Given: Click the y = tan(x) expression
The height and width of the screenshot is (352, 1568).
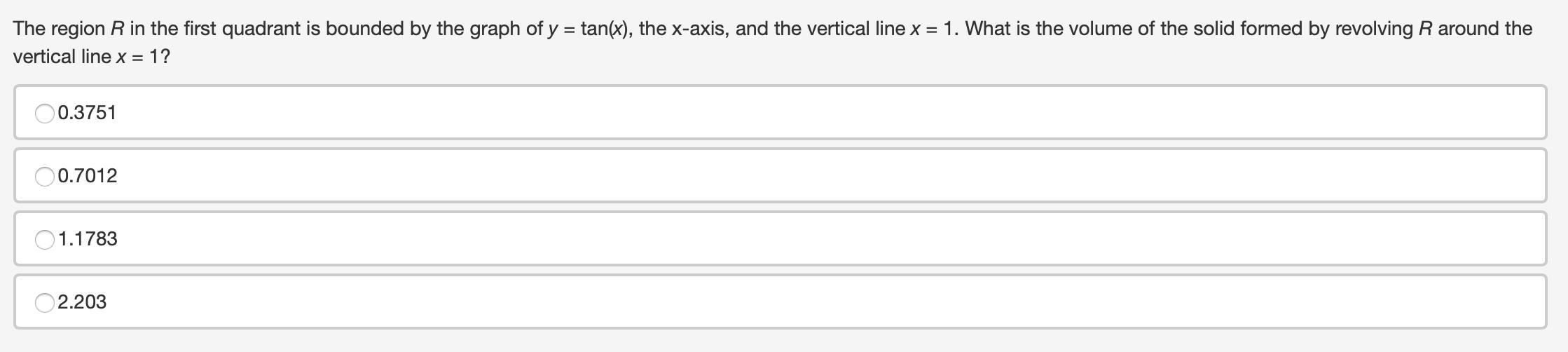Looking at the screenshot, I should (590, 29).
